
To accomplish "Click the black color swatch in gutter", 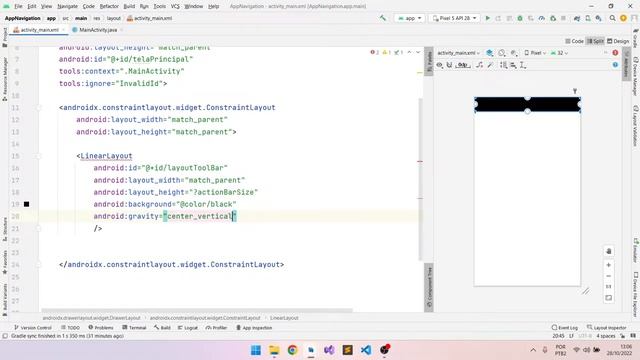I will coord(27,204).
